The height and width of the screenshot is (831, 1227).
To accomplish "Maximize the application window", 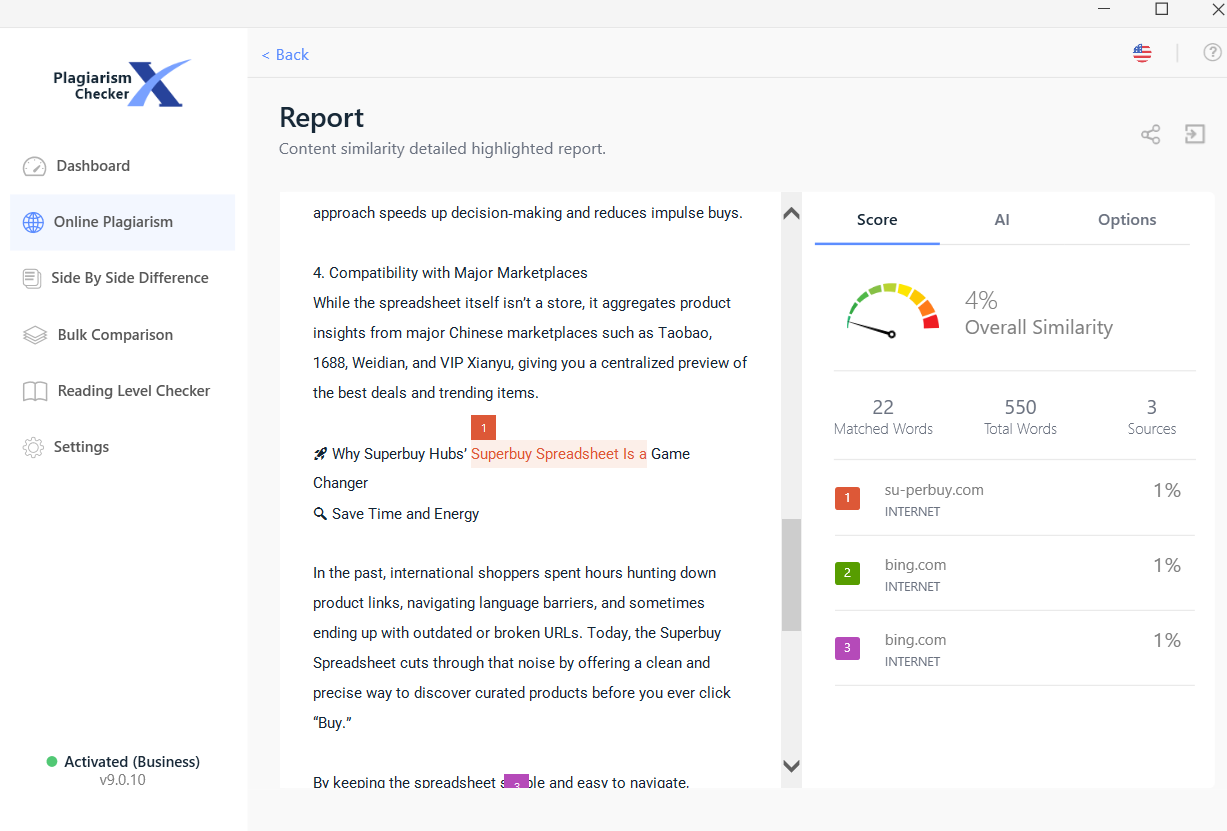I will point(1161,9).
